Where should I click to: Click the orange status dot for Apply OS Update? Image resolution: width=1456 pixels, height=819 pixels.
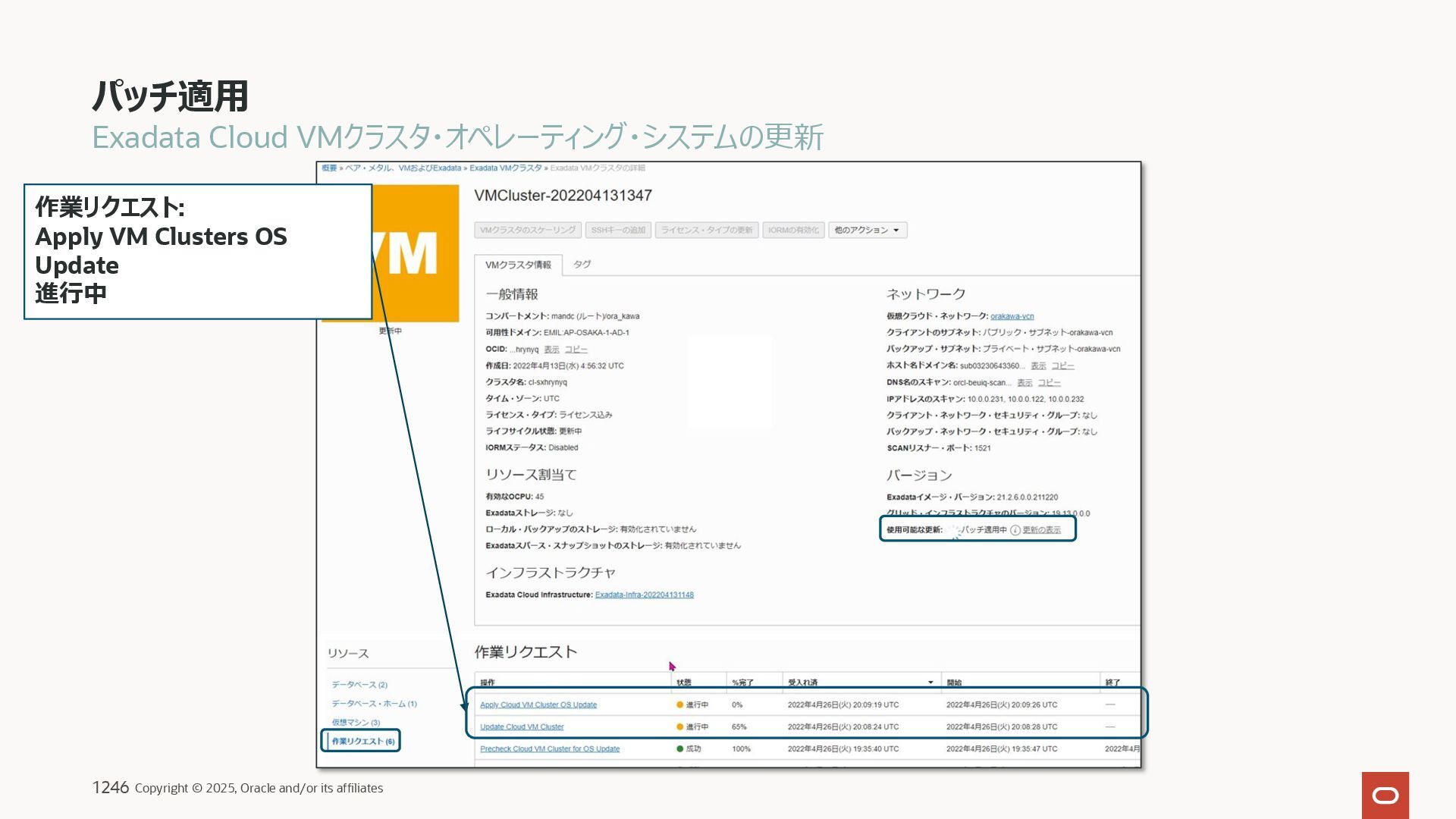[680, 705]
